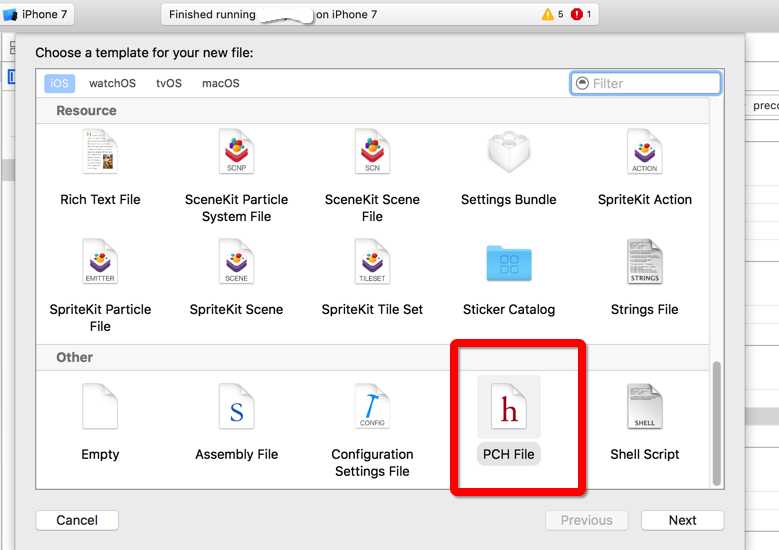Screen dimensions: 779x550
Task: Click the 'Sticker Catalog' label
Action: pos(509,309)
